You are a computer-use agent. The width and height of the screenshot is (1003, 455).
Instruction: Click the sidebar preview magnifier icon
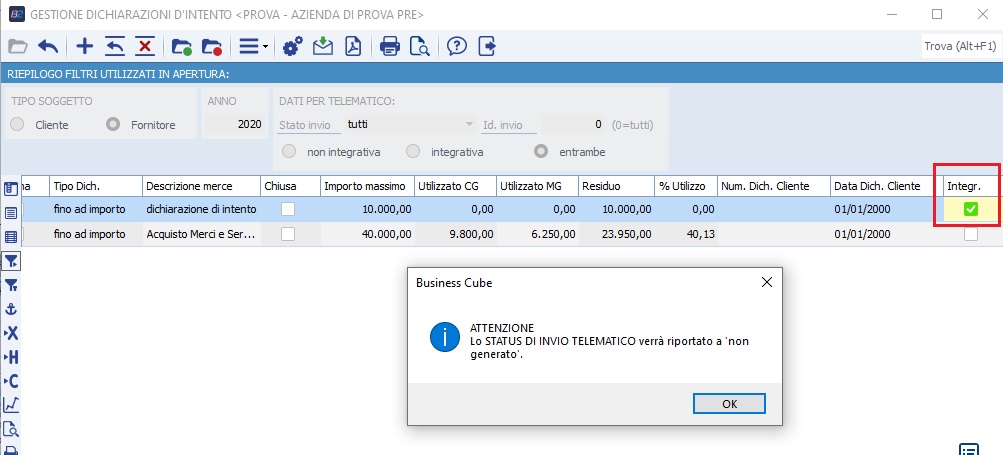coord(11,429)
